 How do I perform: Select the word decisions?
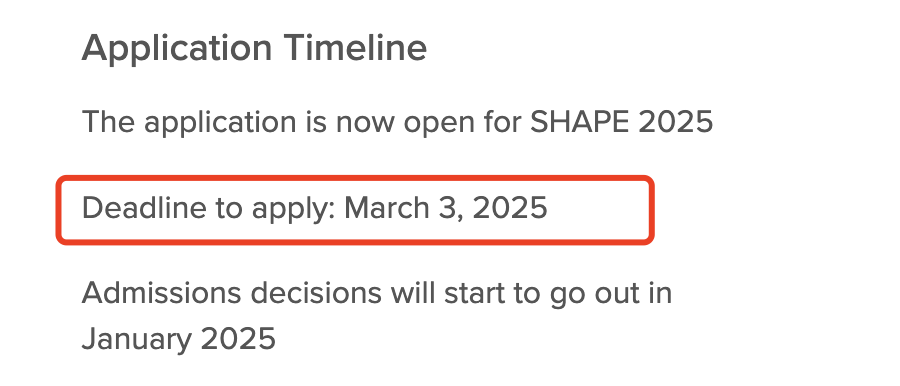point(316,294)
